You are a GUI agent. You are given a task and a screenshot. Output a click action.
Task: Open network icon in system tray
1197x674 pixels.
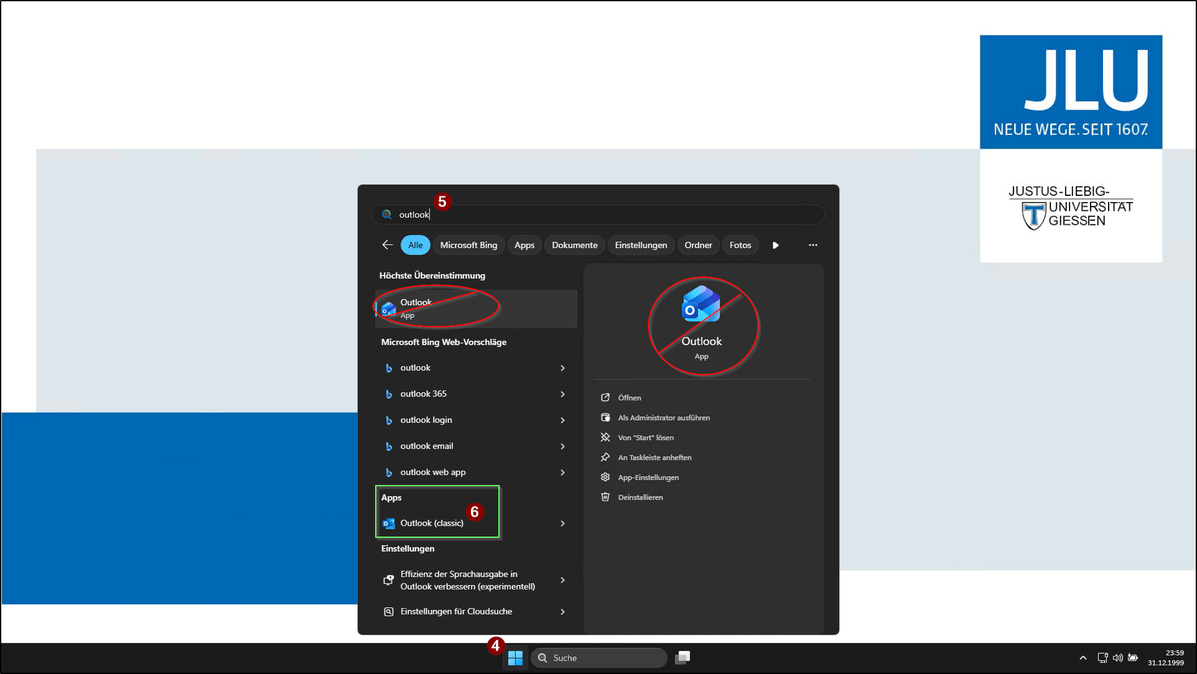[x=1102, y=658]
